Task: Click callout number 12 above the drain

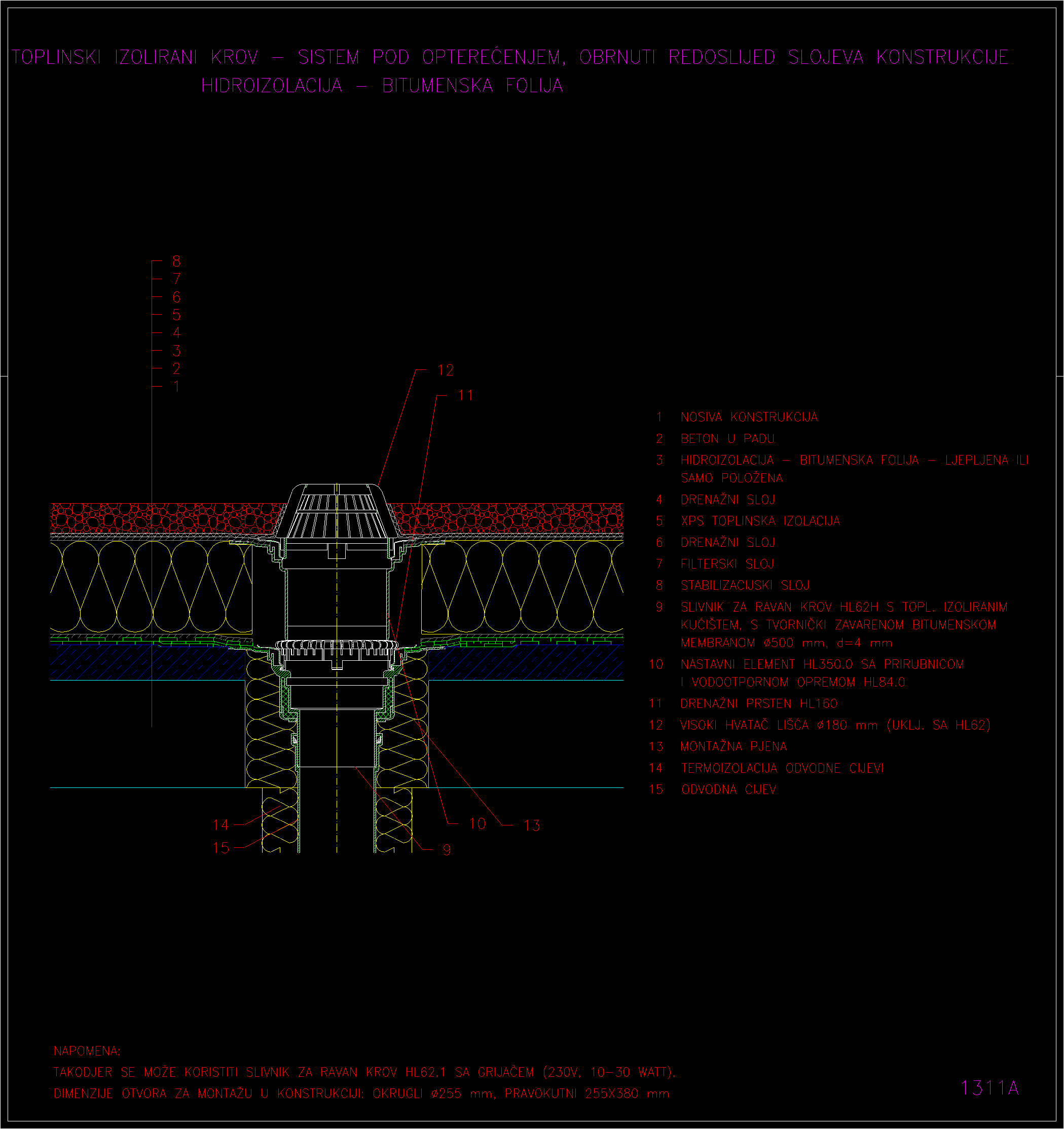Action: click(446, 370)
